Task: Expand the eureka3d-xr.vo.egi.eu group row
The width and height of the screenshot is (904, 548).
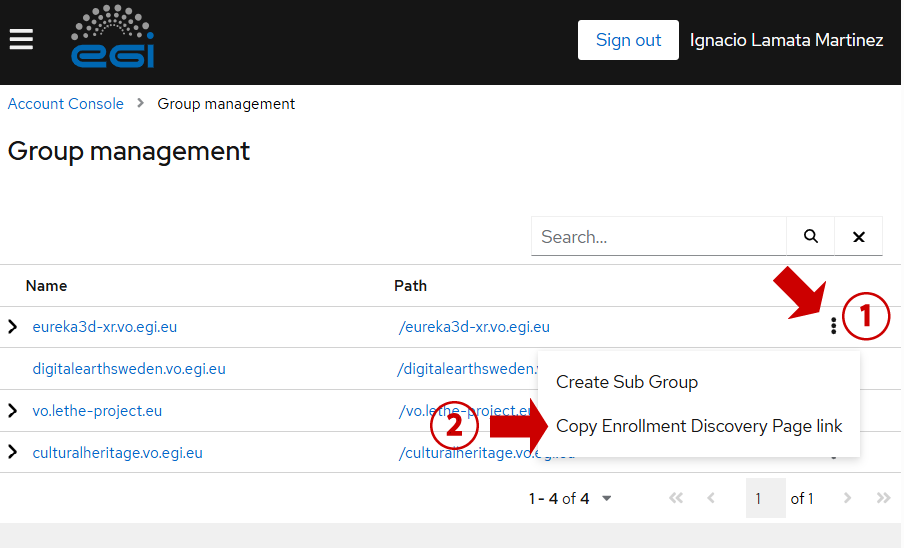Action: [13, 327]
